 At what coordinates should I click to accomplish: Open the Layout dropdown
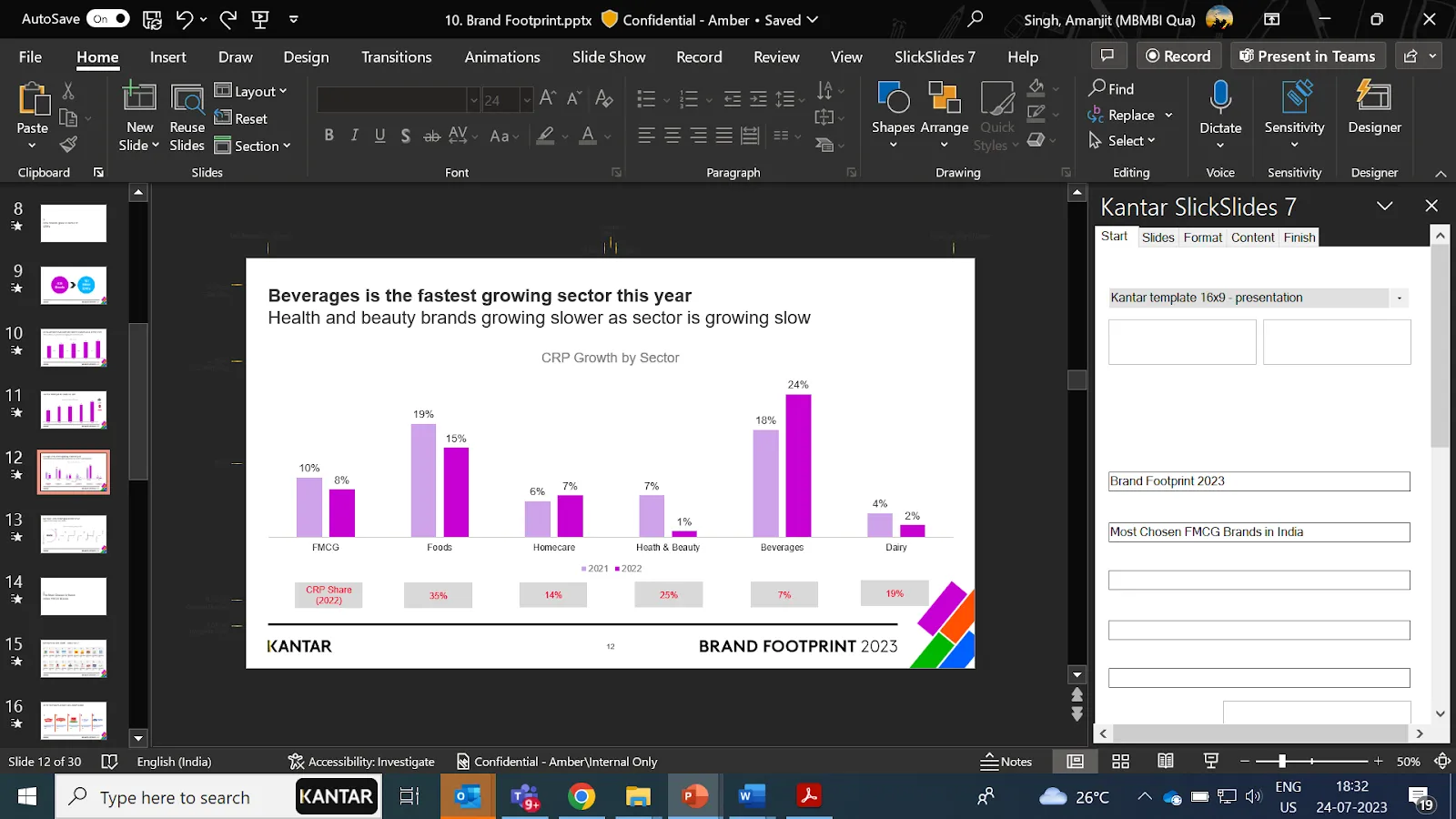click(x=250, y=91)
